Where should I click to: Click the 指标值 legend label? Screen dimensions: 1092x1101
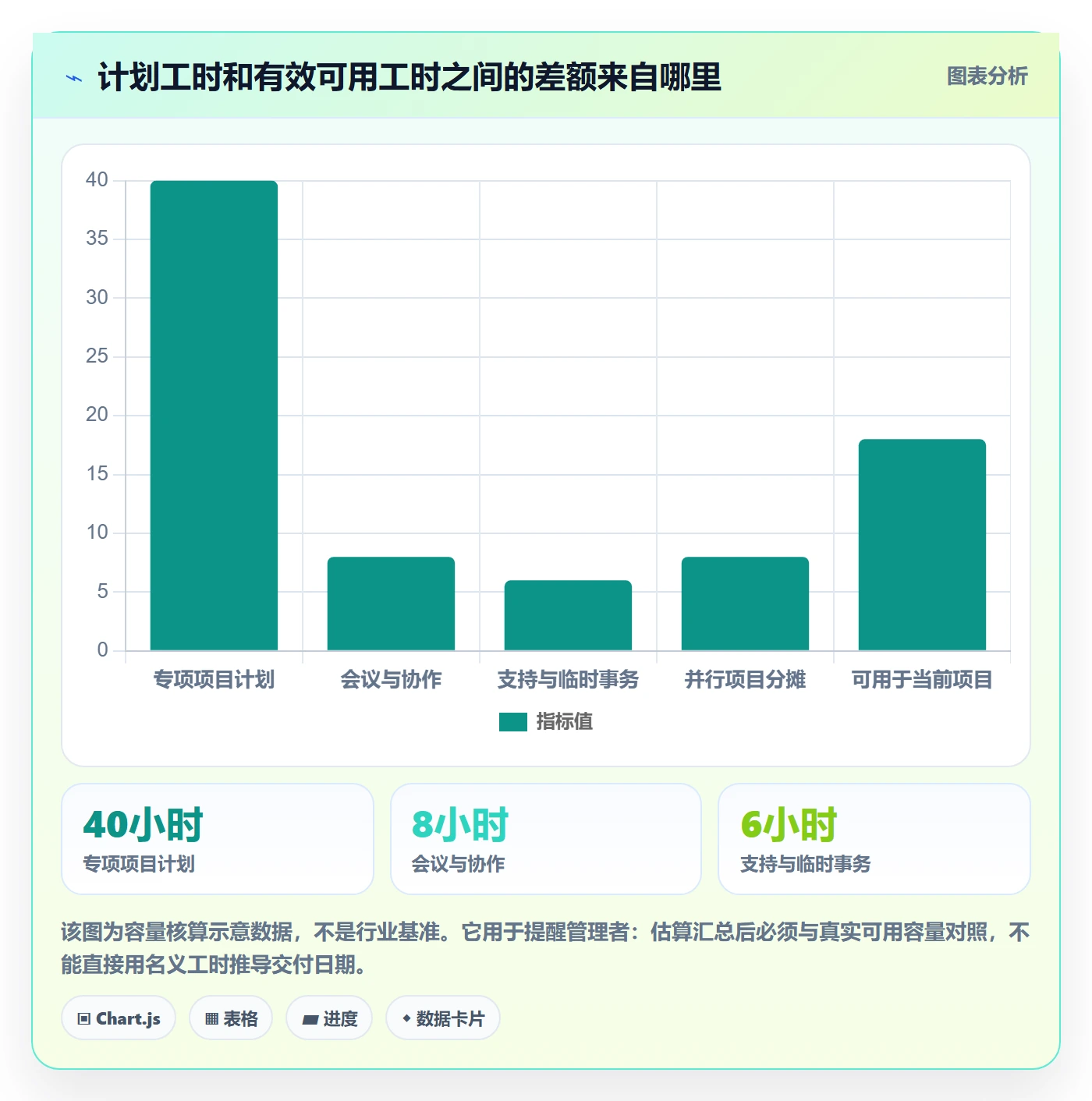tap(565, 722)
